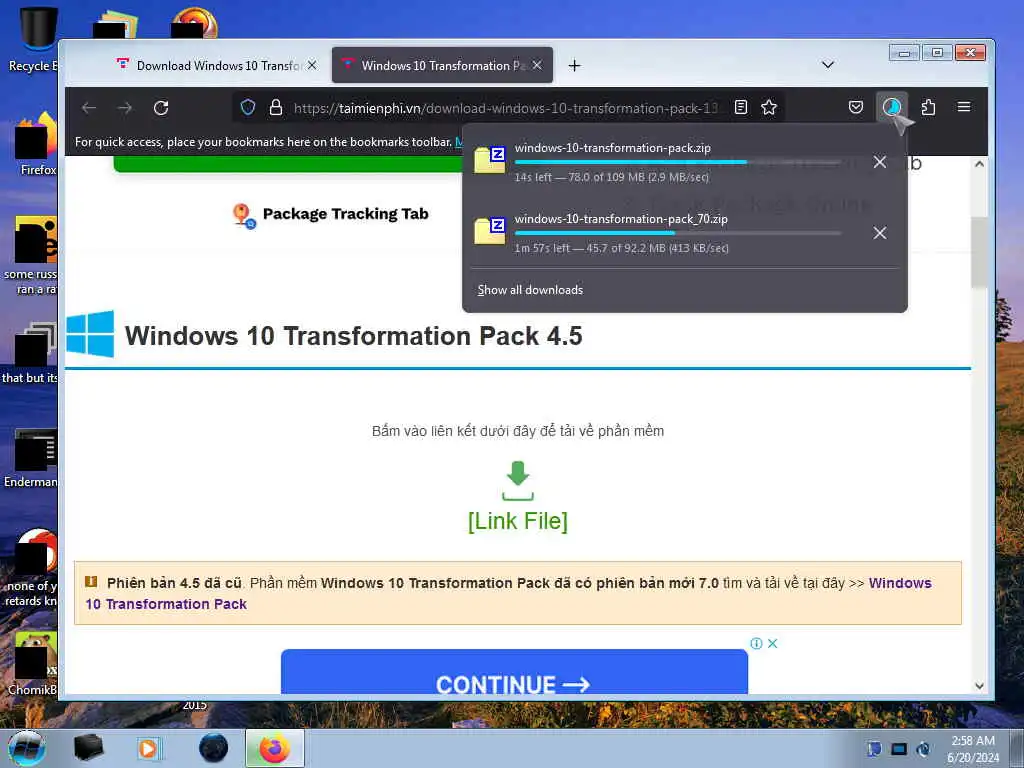Go back to previous page
Viewport: 1024px width, 768px height.
pyautogui.click(x=89, y=108)
